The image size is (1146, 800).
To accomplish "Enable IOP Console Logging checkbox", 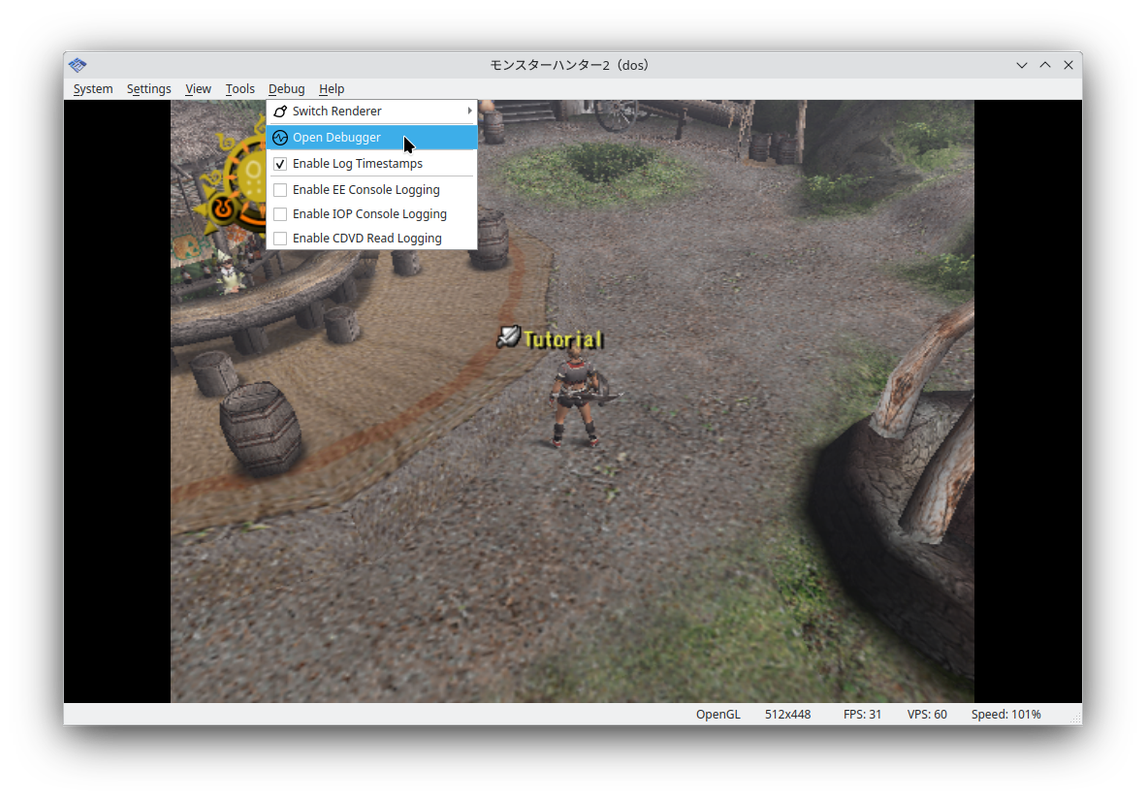I will coord(280,214).
